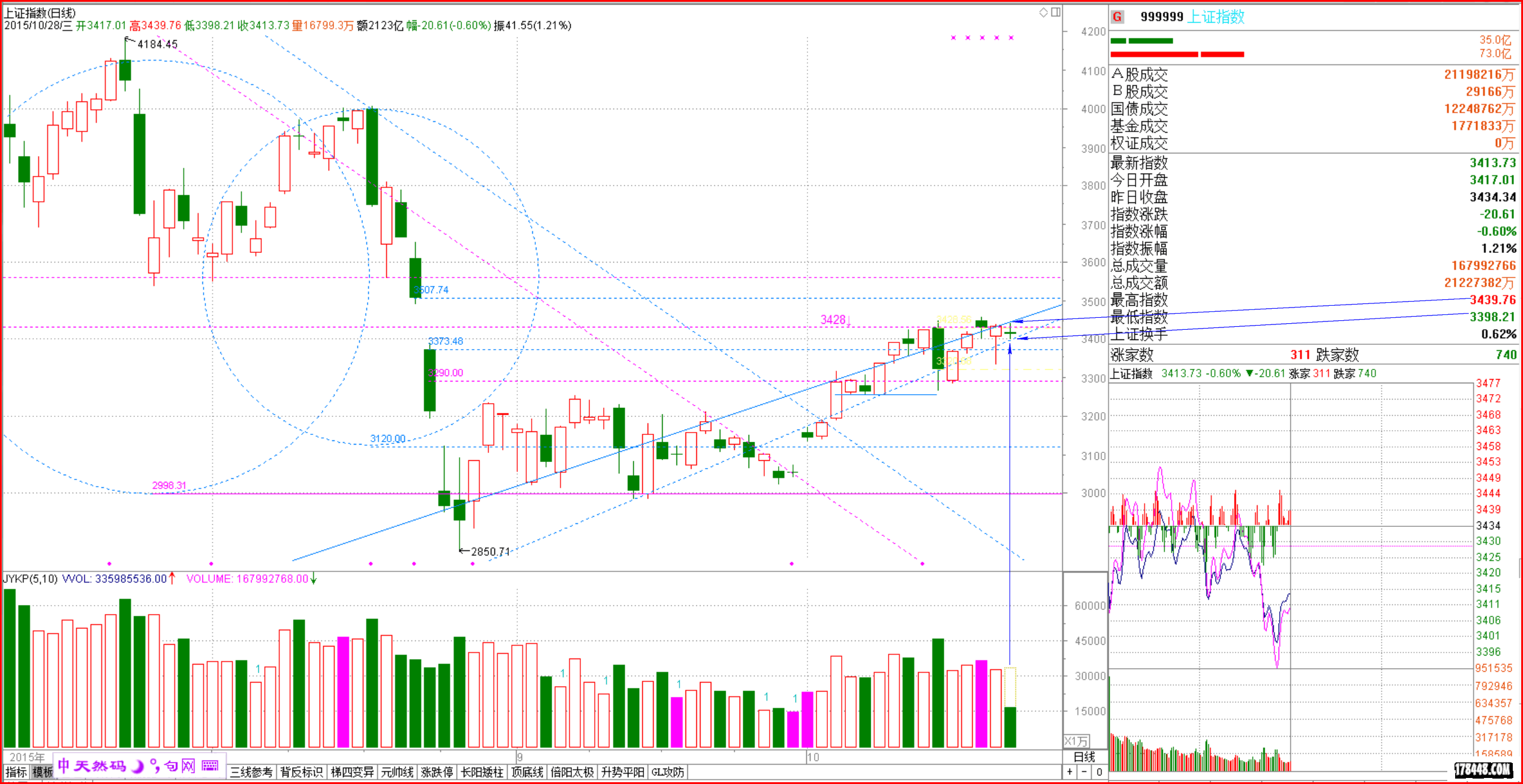Click the 权证成交 row
Viewport: 1523px width, 784px height.
point(1313,144)
